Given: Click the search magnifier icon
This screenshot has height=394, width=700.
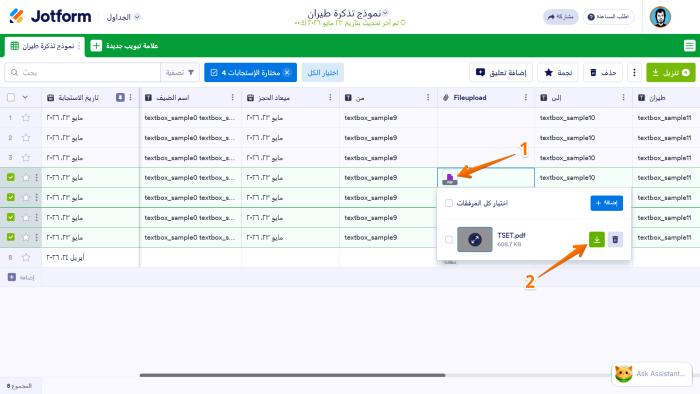Looking at the screenshot, I should [14, 72].
